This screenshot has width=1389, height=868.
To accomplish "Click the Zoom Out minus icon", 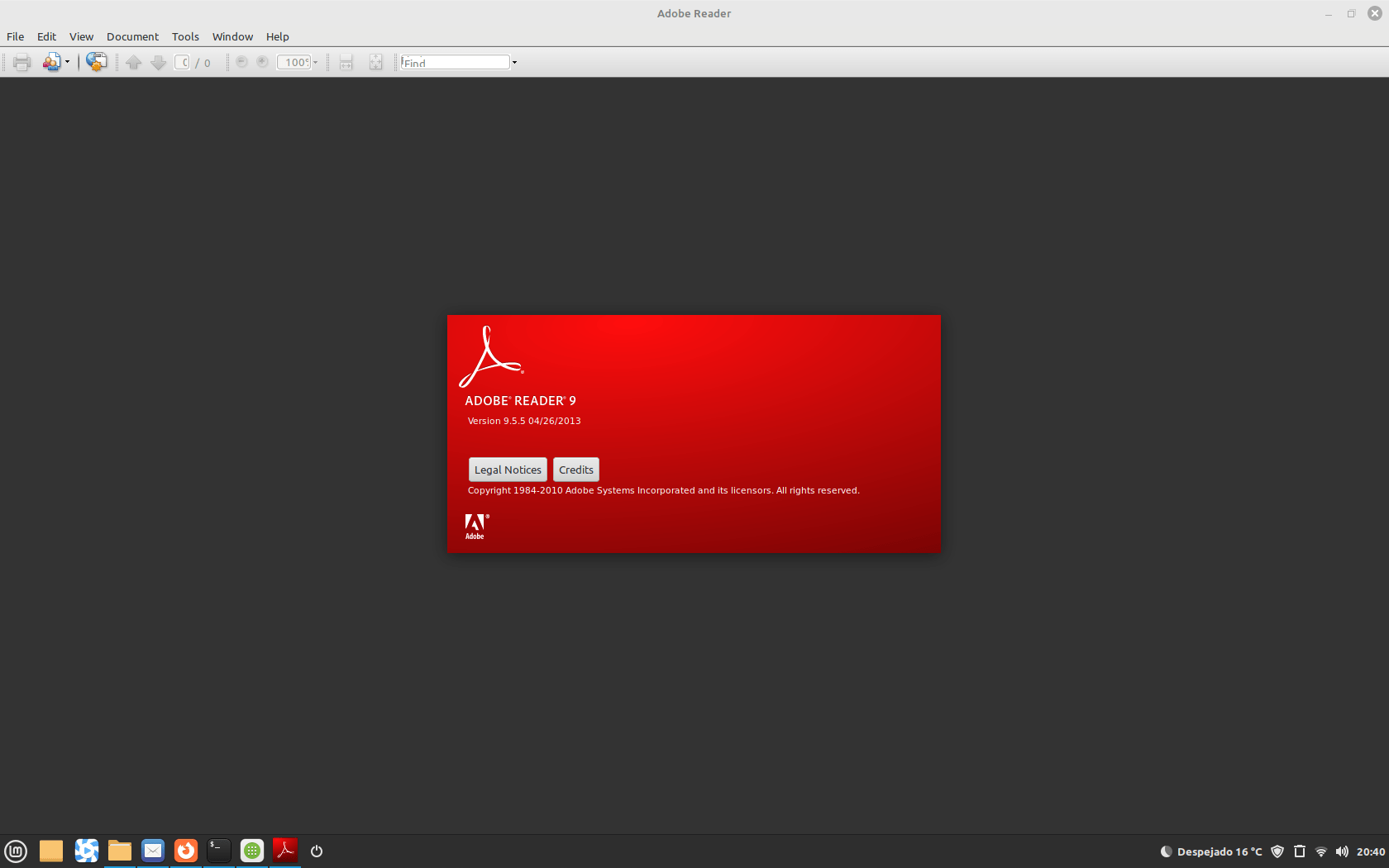I will (241, 62).
